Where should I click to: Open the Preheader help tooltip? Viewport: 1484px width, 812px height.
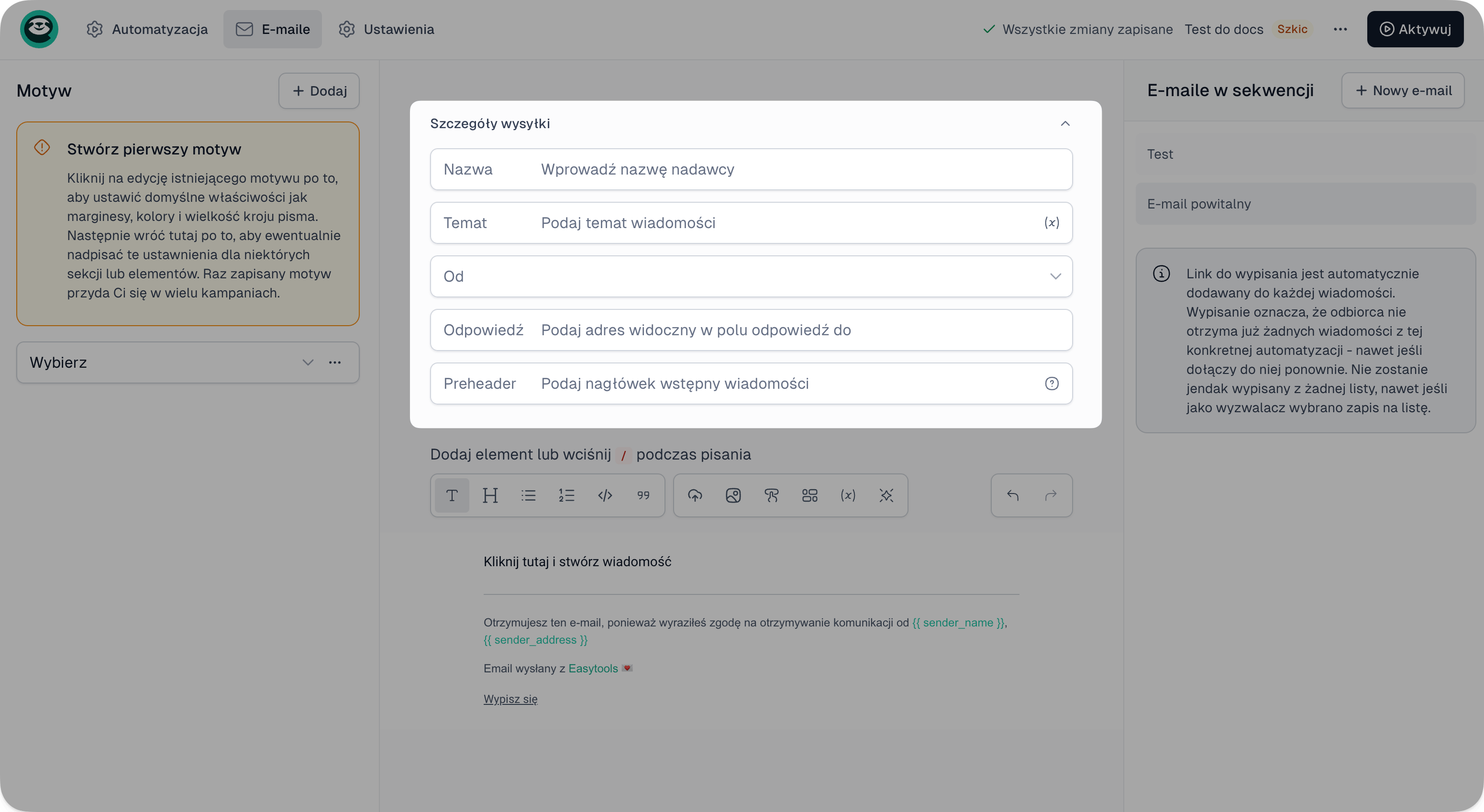point(1052,384)
